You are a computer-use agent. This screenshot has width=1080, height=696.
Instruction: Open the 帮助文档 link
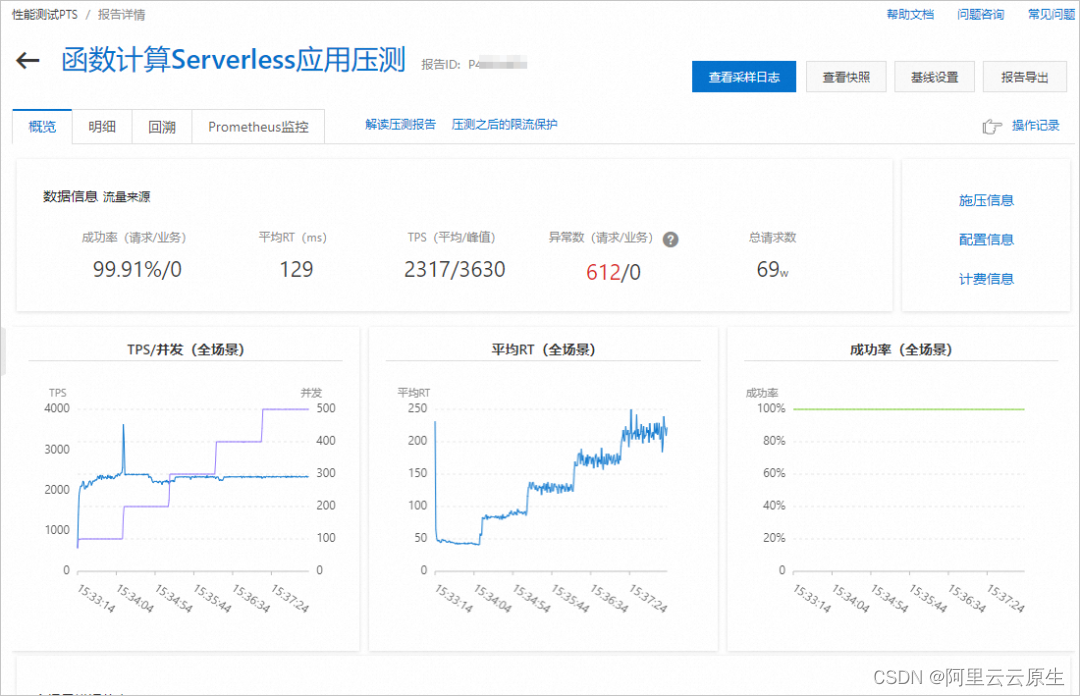(910, 14)
